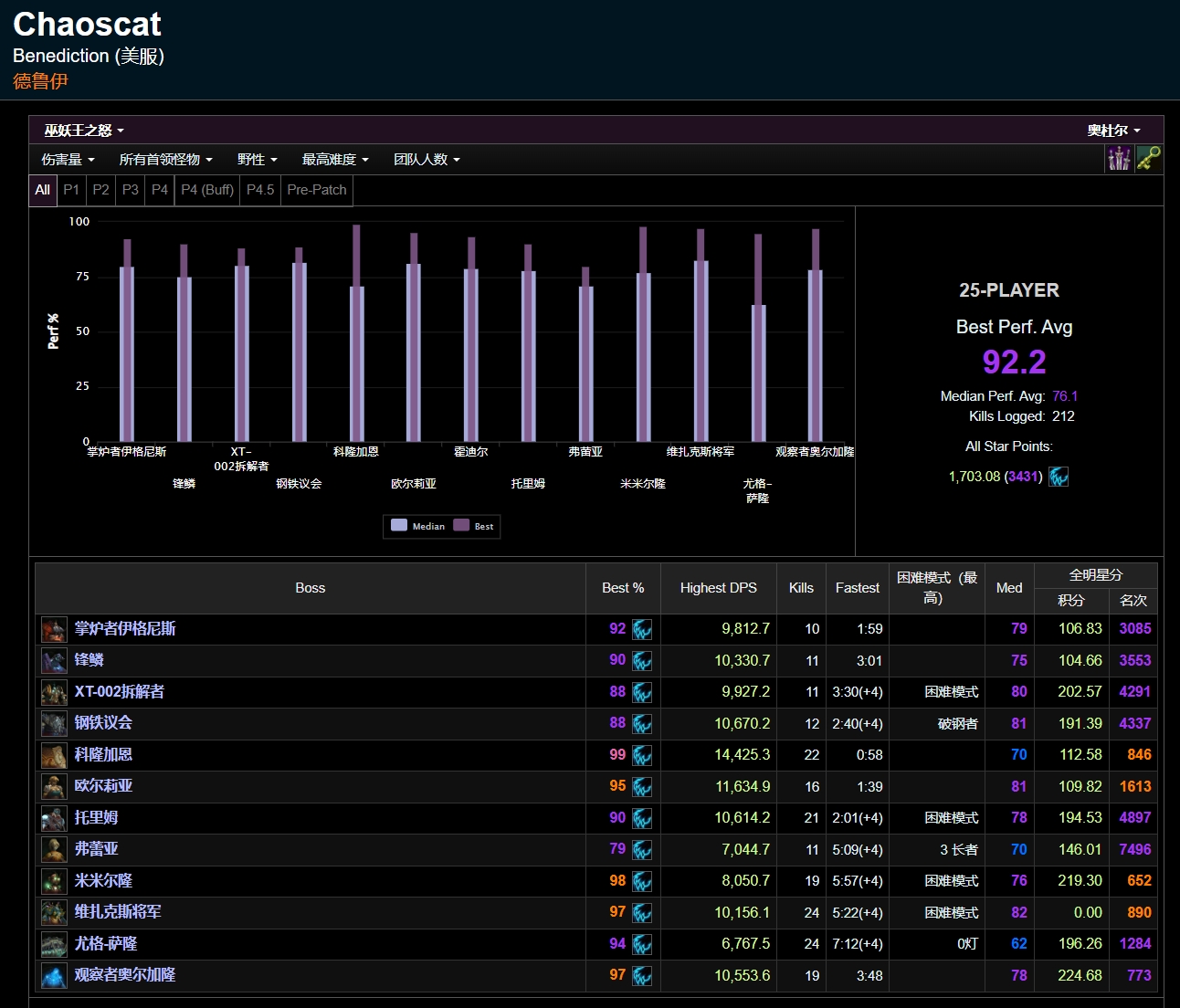
Task: Open best rank icon in 钢铁议会 row
Action: [x=642, y=723]
